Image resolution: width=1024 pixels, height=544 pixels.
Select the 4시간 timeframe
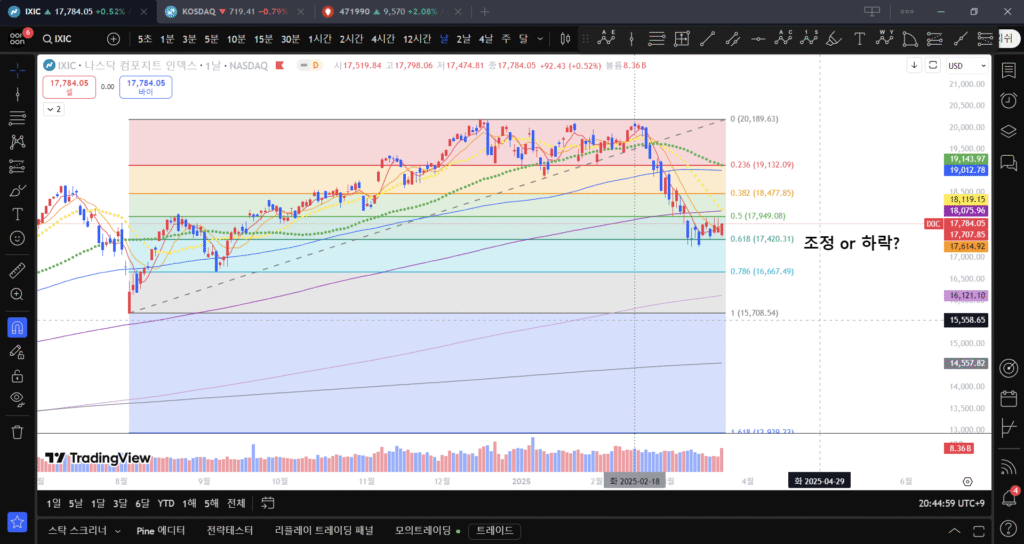pyautogui.click(x=383, y=39)
